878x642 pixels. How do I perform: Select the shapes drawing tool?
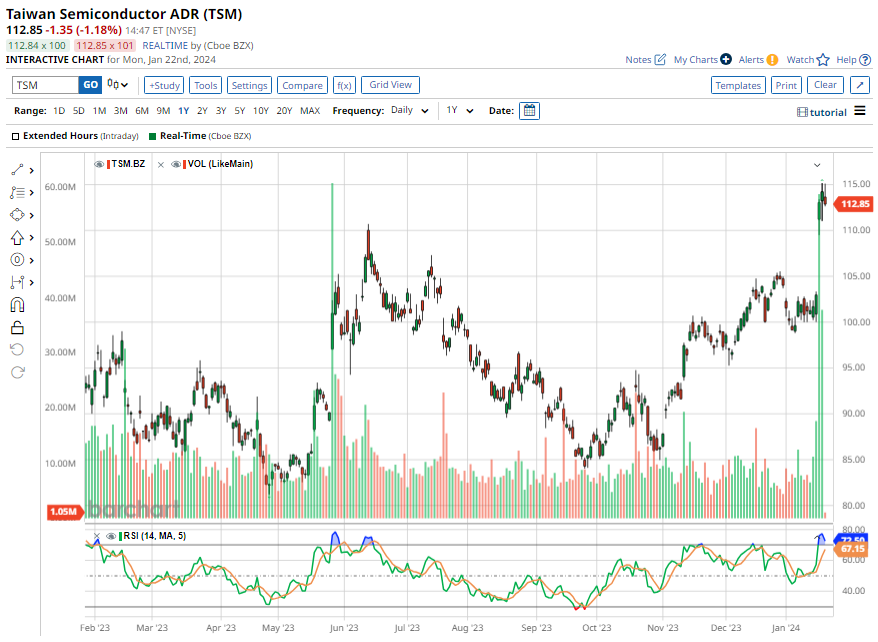(x=17, y=215)
